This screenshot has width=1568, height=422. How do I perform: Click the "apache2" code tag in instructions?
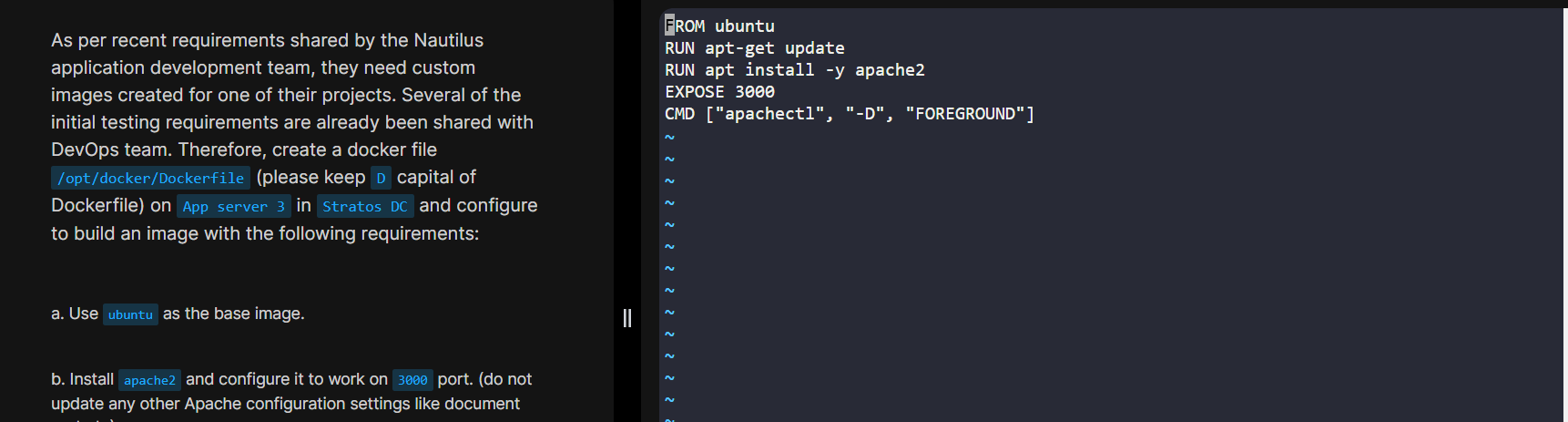click(x=149, y=380)
